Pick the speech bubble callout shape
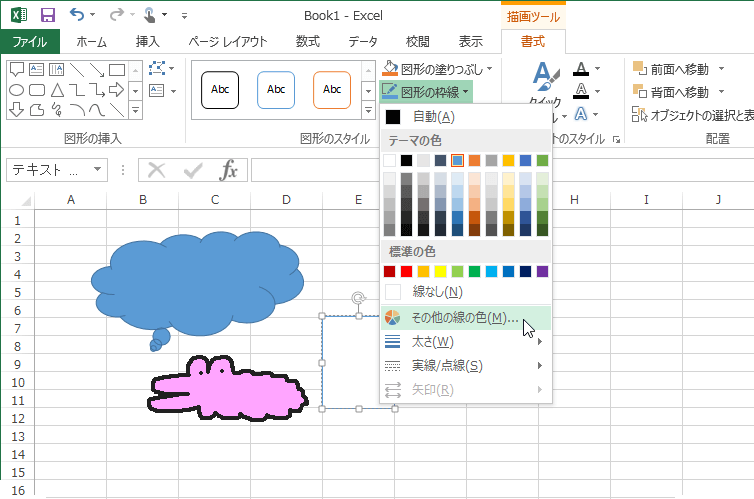754x499 pixels. pos(17,70)
